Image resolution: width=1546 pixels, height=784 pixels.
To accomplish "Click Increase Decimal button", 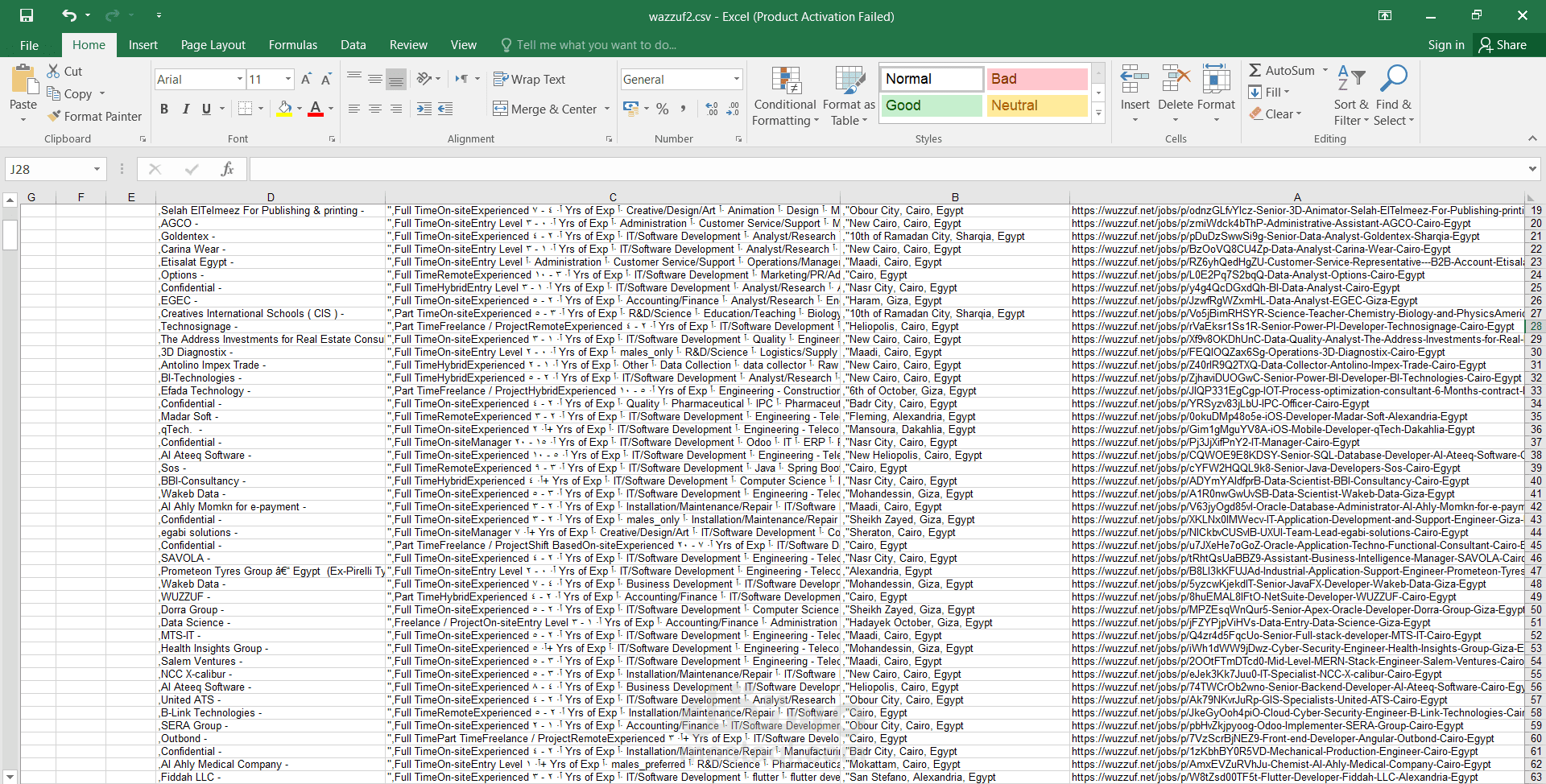I will (x=712, y=109).
